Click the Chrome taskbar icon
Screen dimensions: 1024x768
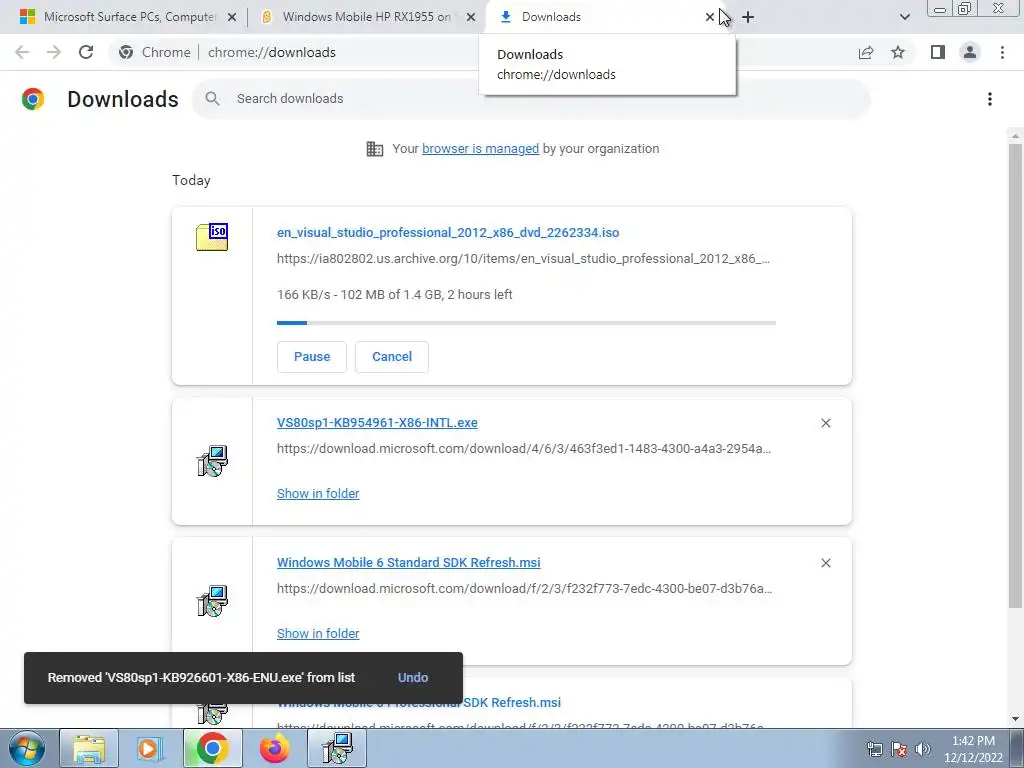point(212,748)
